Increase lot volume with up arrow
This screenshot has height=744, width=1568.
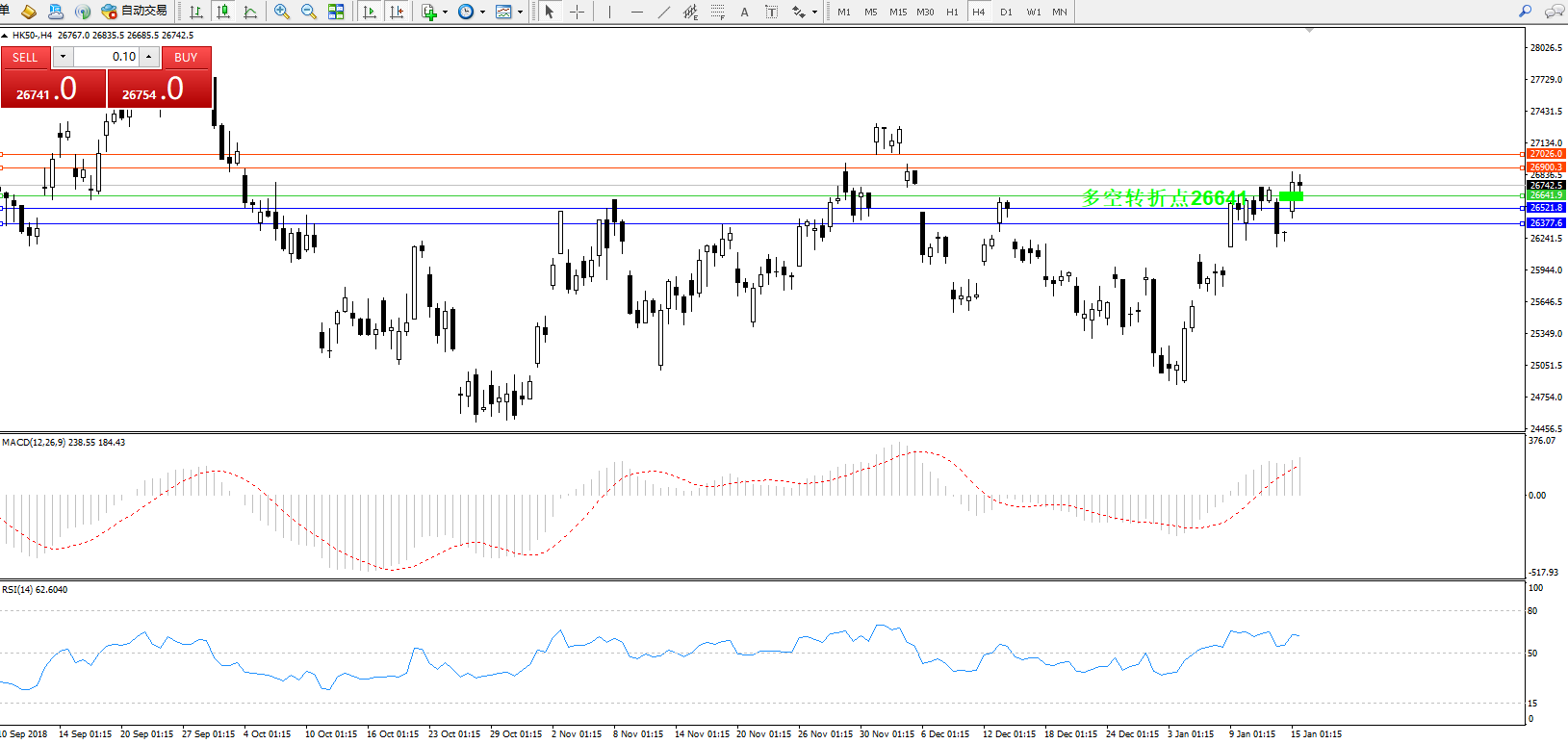coord(149,57)
